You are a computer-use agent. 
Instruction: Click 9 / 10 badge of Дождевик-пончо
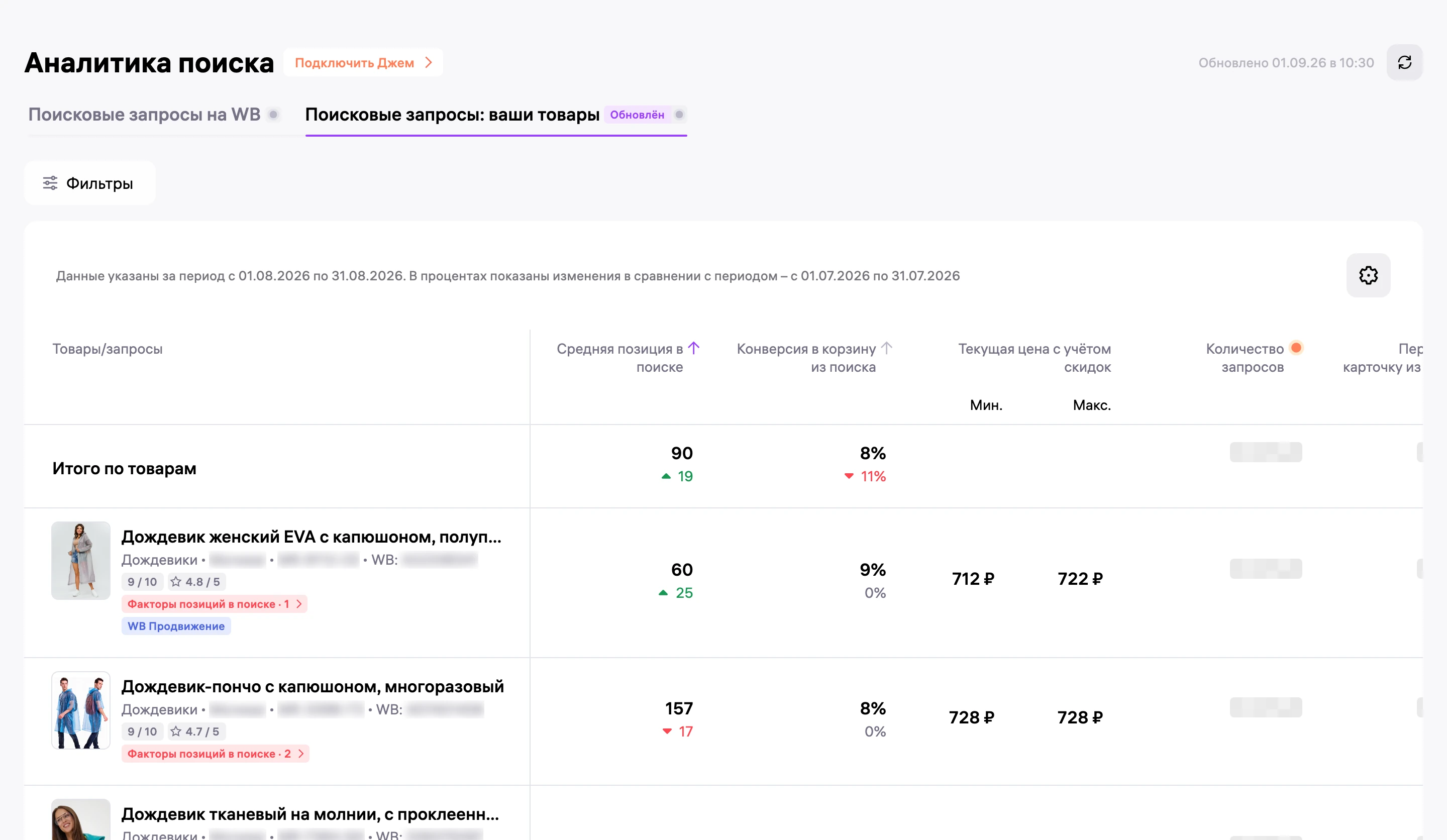tap(142, 731)
